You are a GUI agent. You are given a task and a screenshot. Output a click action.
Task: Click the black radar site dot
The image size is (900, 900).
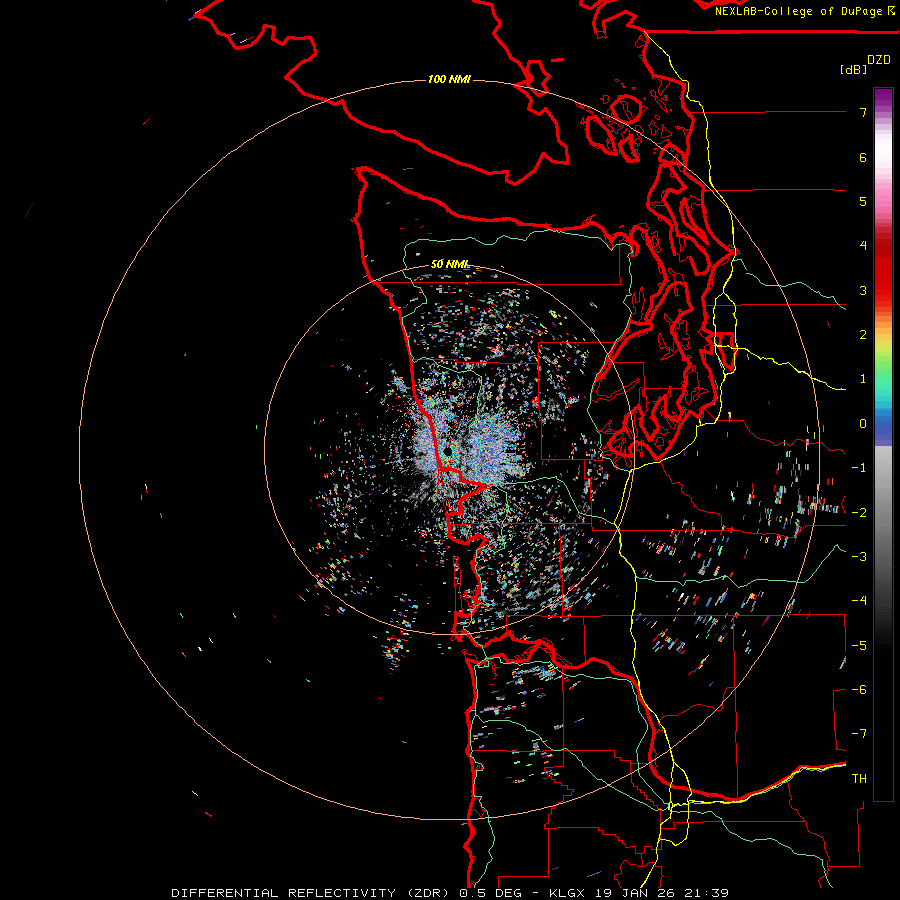coord(448,452)
